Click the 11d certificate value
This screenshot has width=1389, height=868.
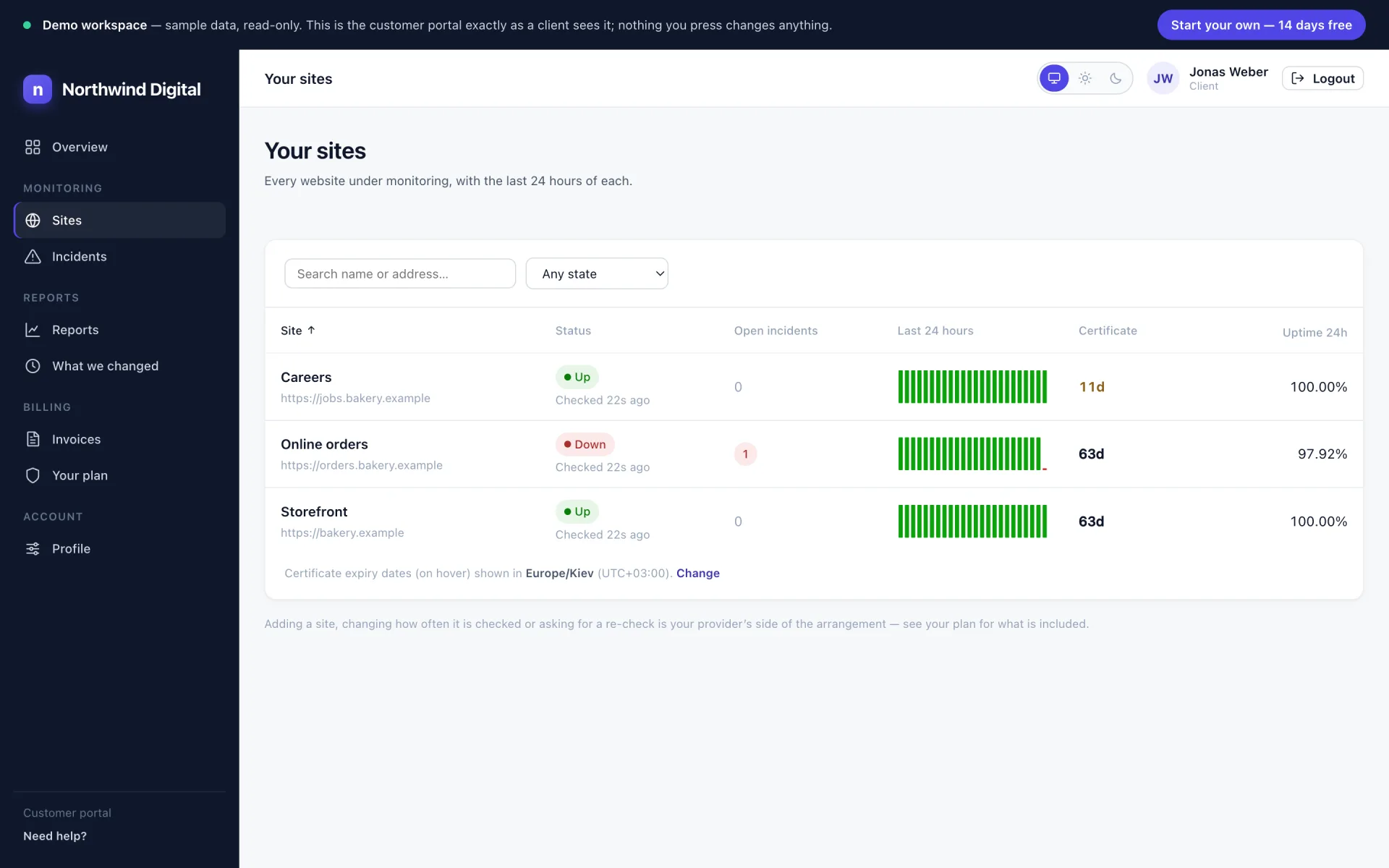1092,387
